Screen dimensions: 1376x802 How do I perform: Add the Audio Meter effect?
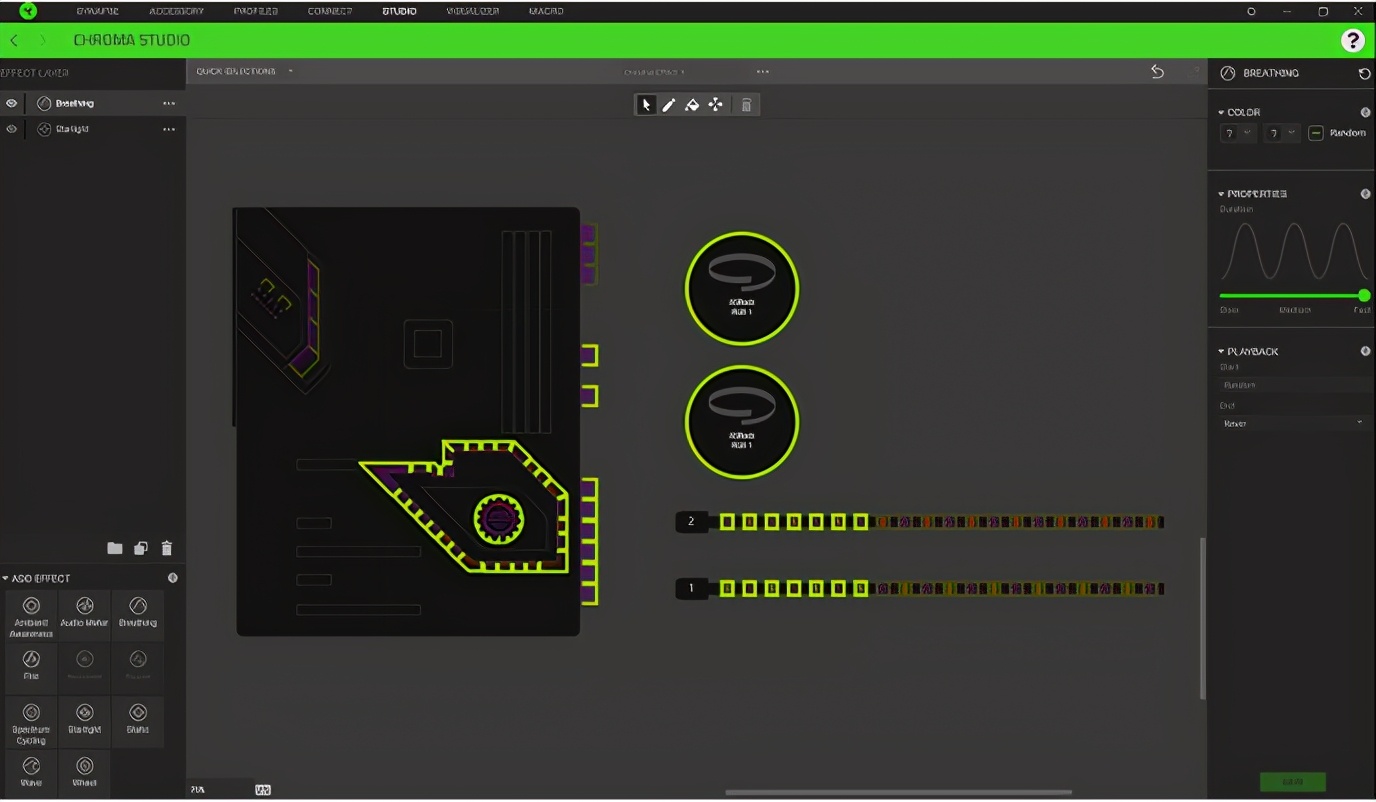(84, 614)
